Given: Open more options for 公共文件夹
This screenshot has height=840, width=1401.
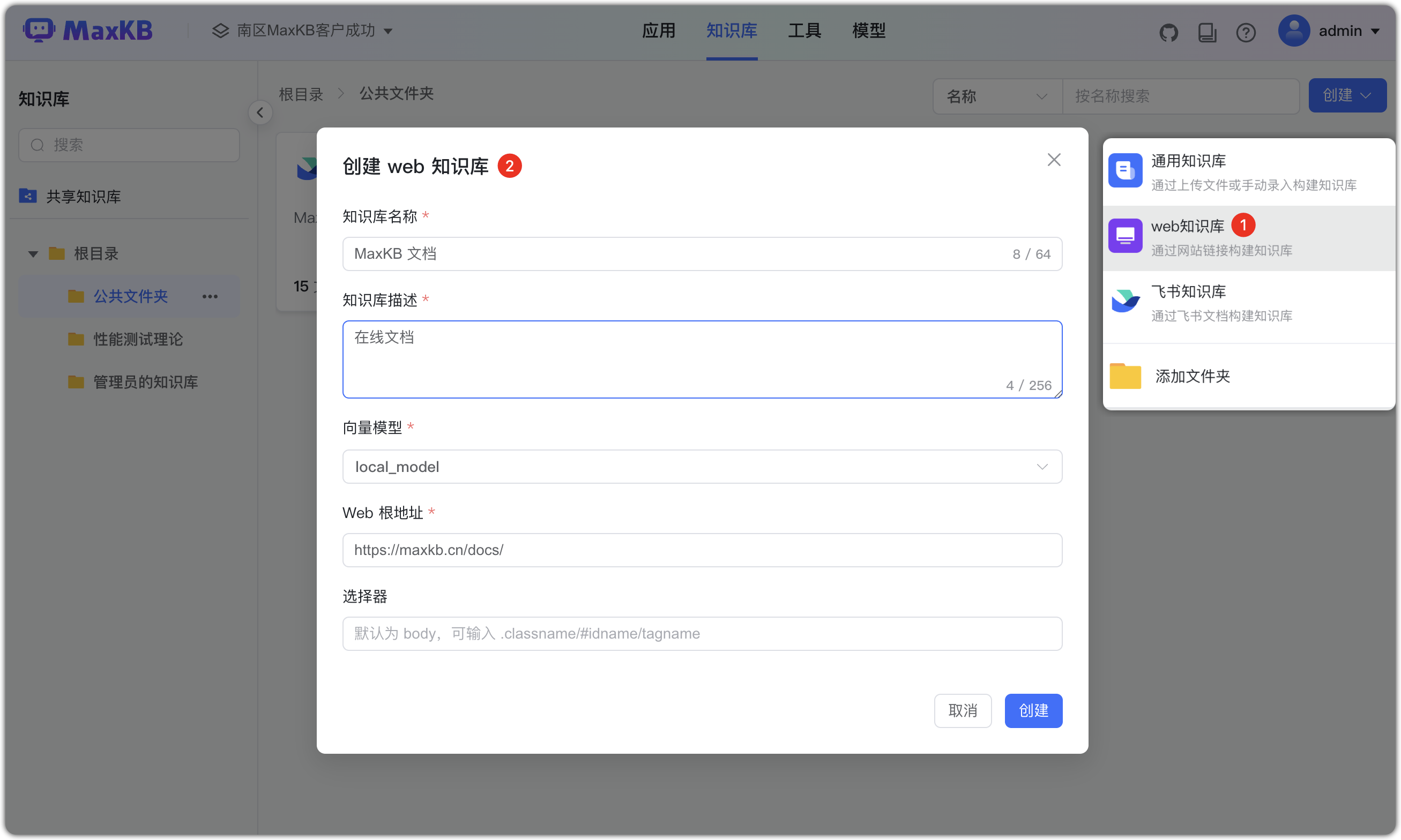Looking at the screenshot, I should coord(210,296).
